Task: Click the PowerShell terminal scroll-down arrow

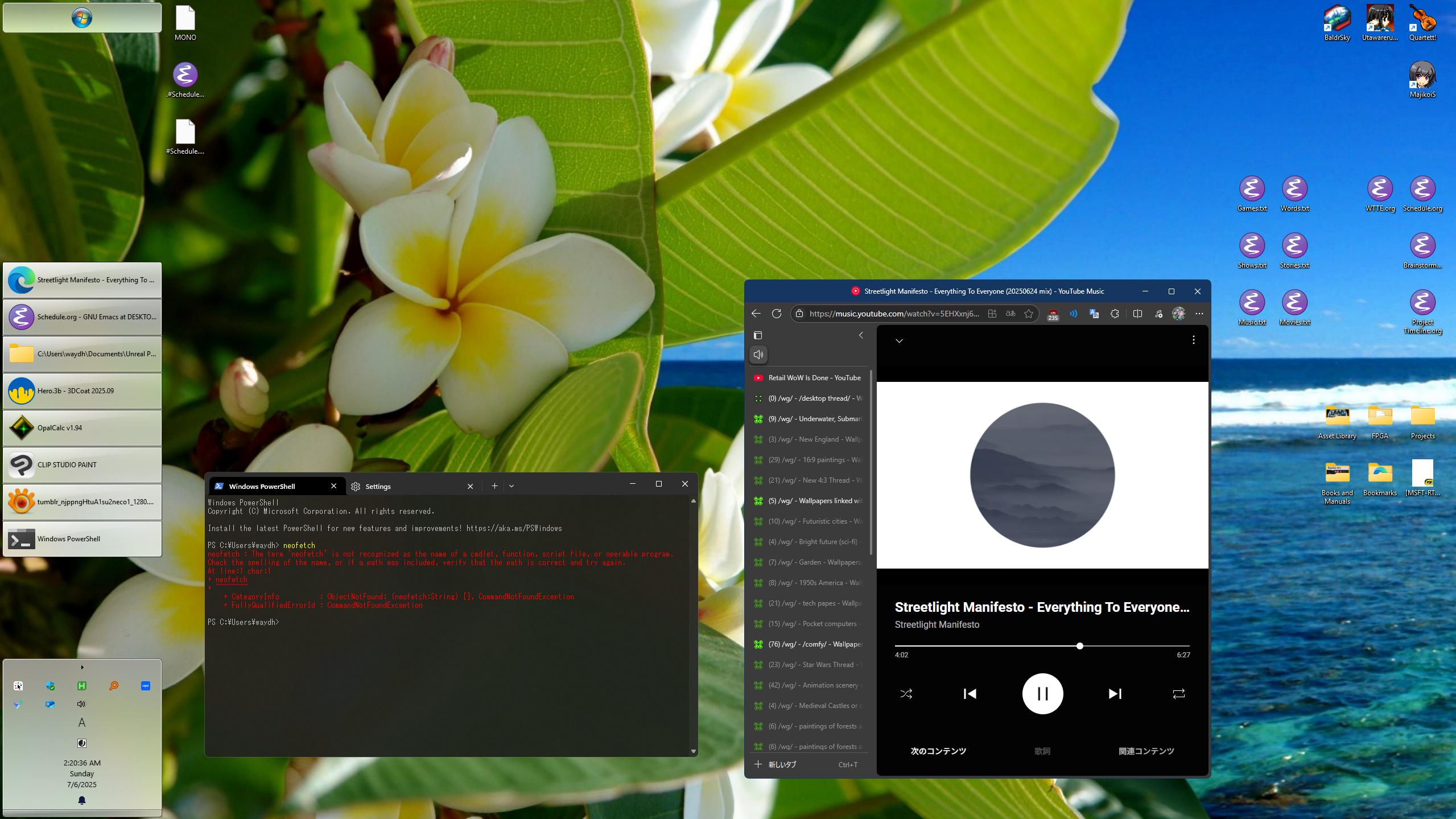Action: pos(693,751)
